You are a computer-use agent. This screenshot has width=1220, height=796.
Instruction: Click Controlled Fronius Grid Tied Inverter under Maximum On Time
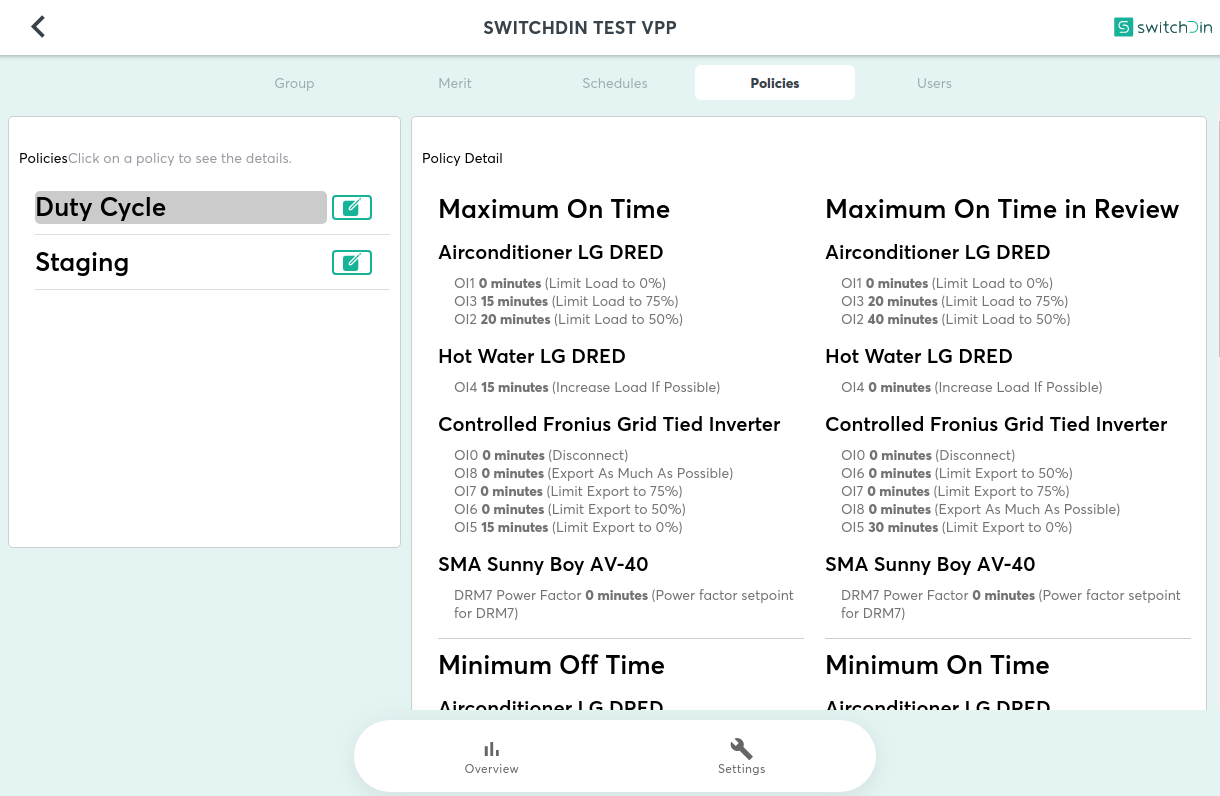[x=609, y=424]
